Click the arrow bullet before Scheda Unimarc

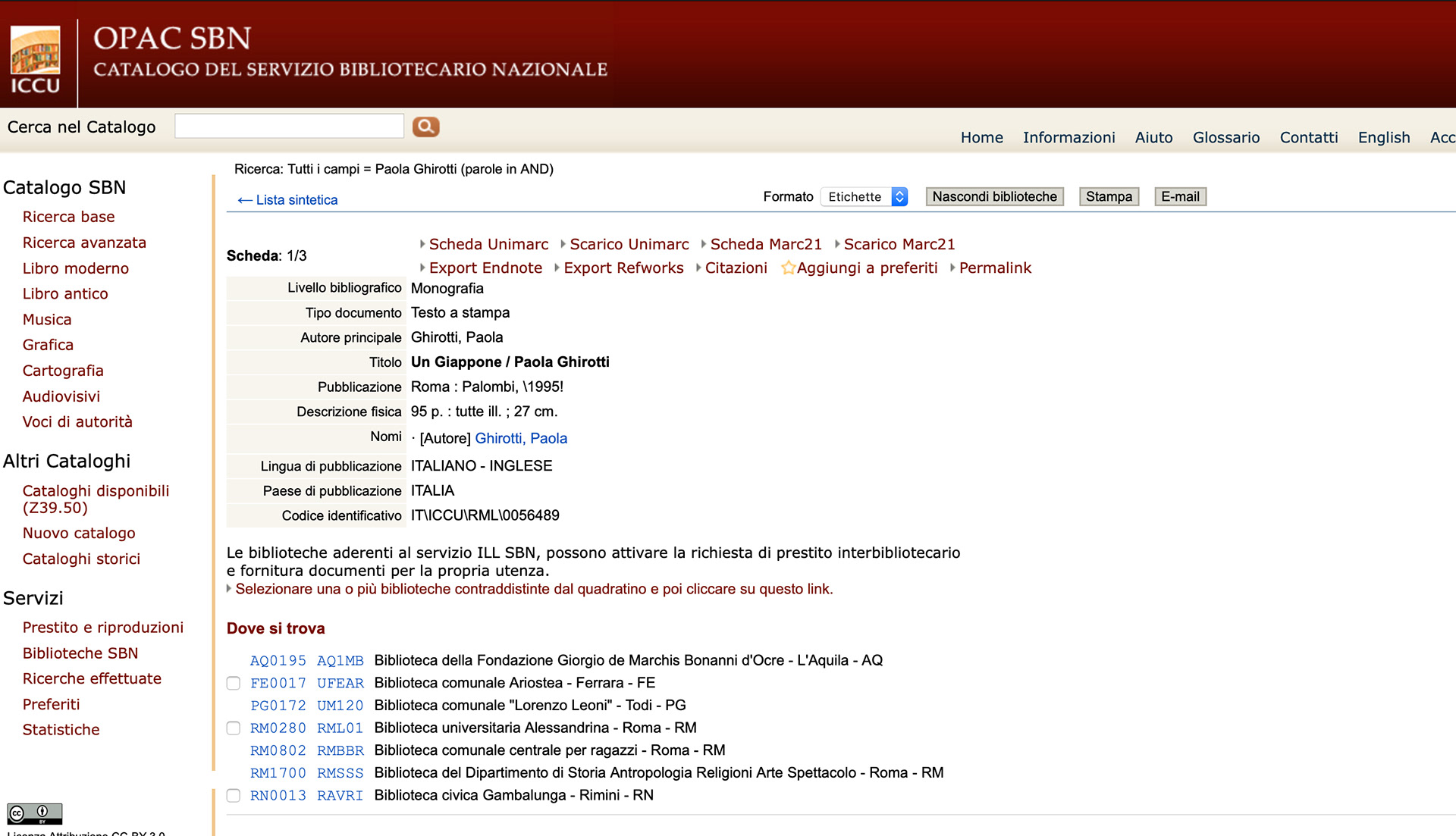pos(422,244)
